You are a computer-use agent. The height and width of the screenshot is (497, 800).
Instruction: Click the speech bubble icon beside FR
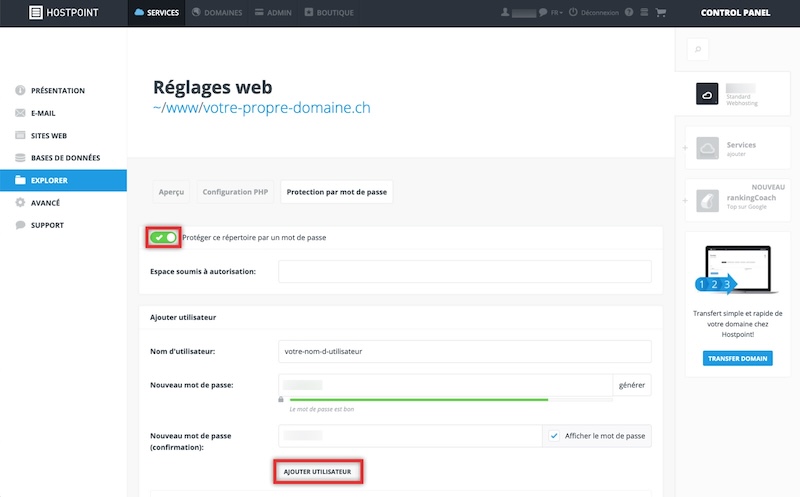click(x=543, y=12)
